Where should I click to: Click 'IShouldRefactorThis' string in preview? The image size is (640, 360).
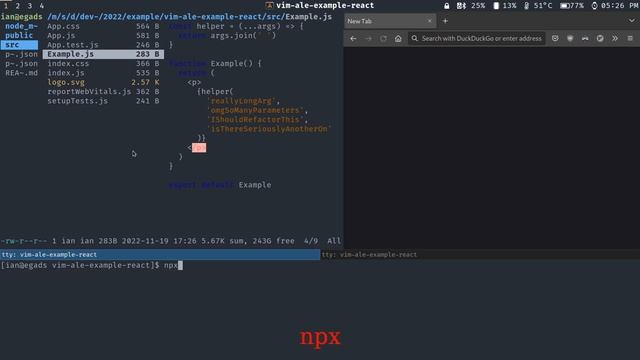[x=257, y=120]
